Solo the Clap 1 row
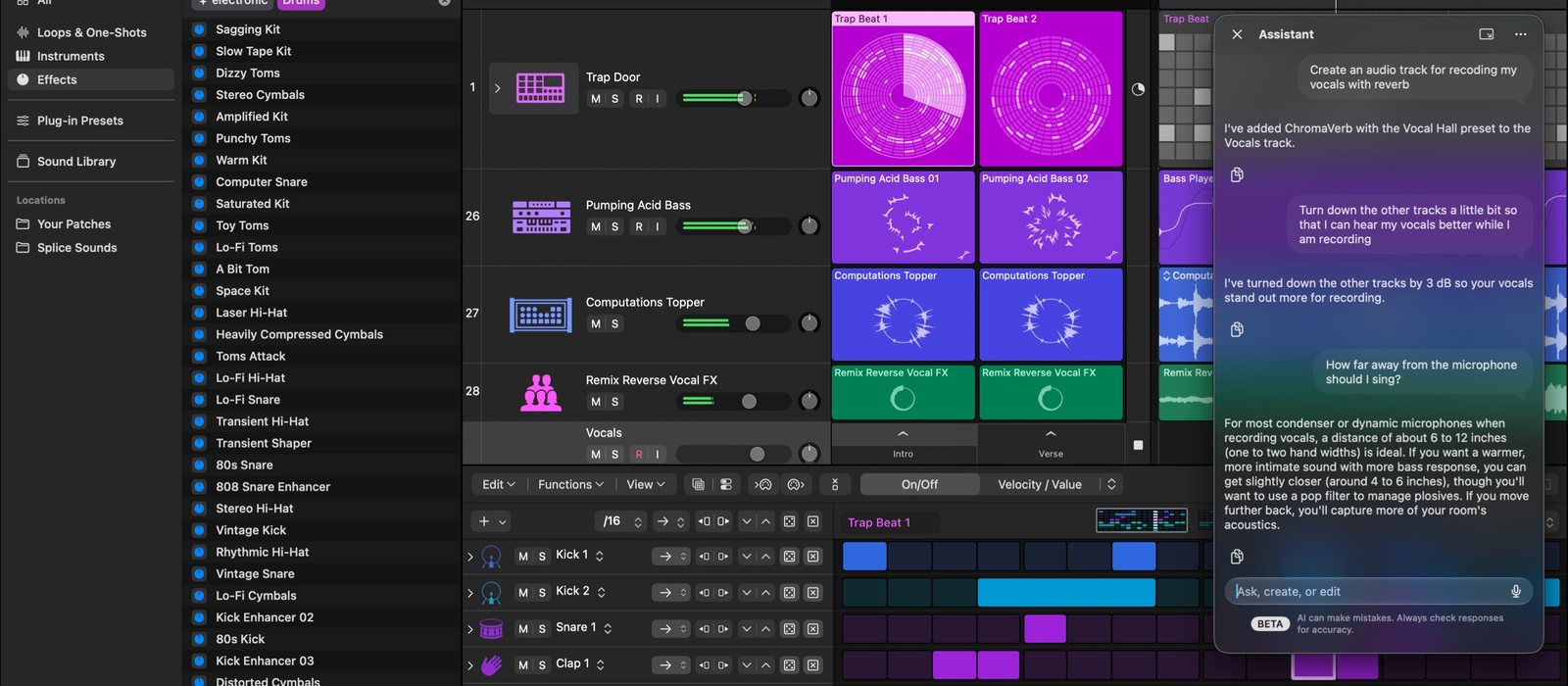 [542, 665]
